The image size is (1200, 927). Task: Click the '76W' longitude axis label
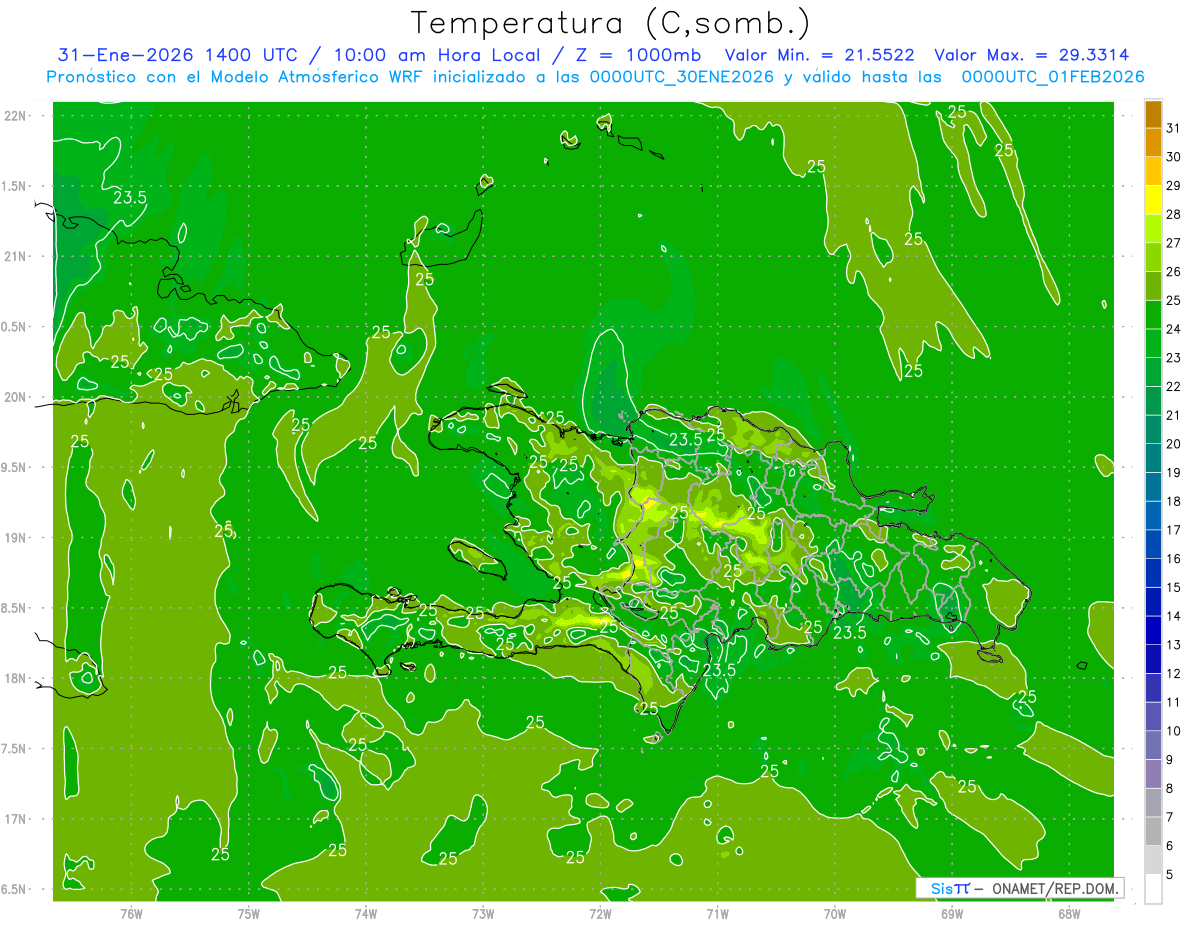click(131, 913)
